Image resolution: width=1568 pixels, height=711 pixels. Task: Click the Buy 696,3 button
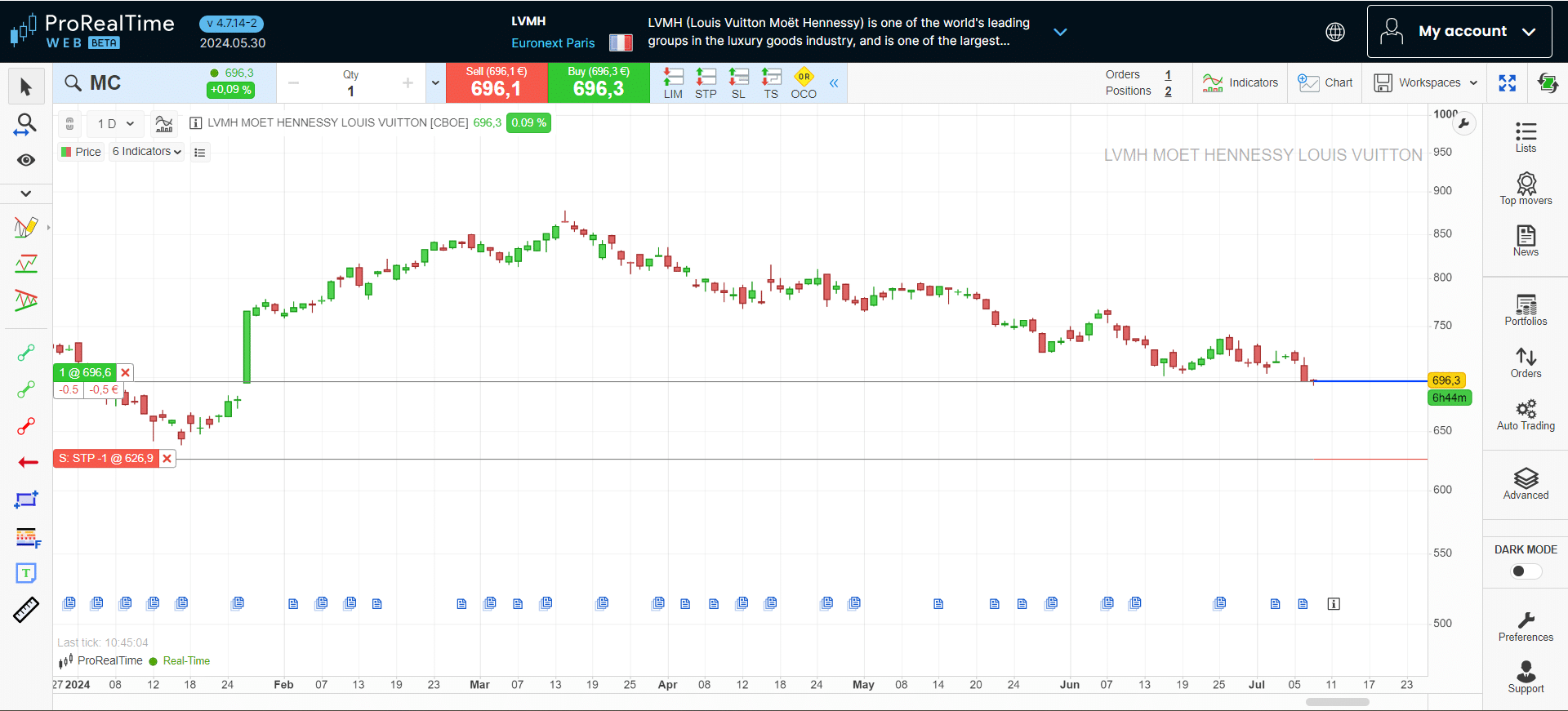click(599, 82)
